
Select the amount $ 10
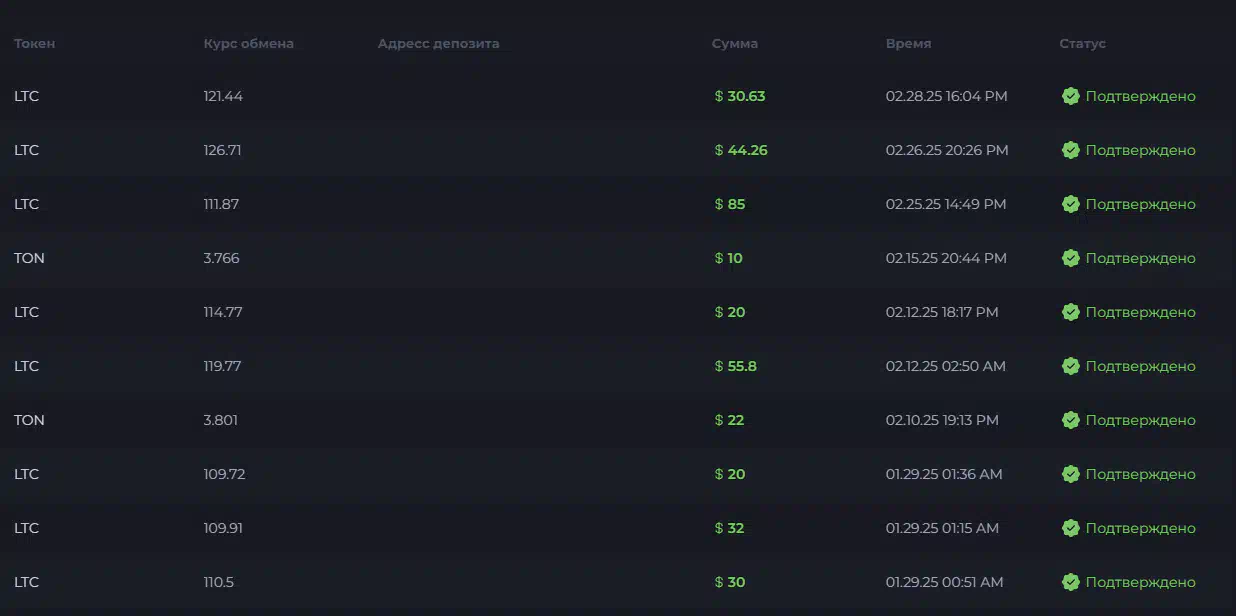(x=729, y=258)
